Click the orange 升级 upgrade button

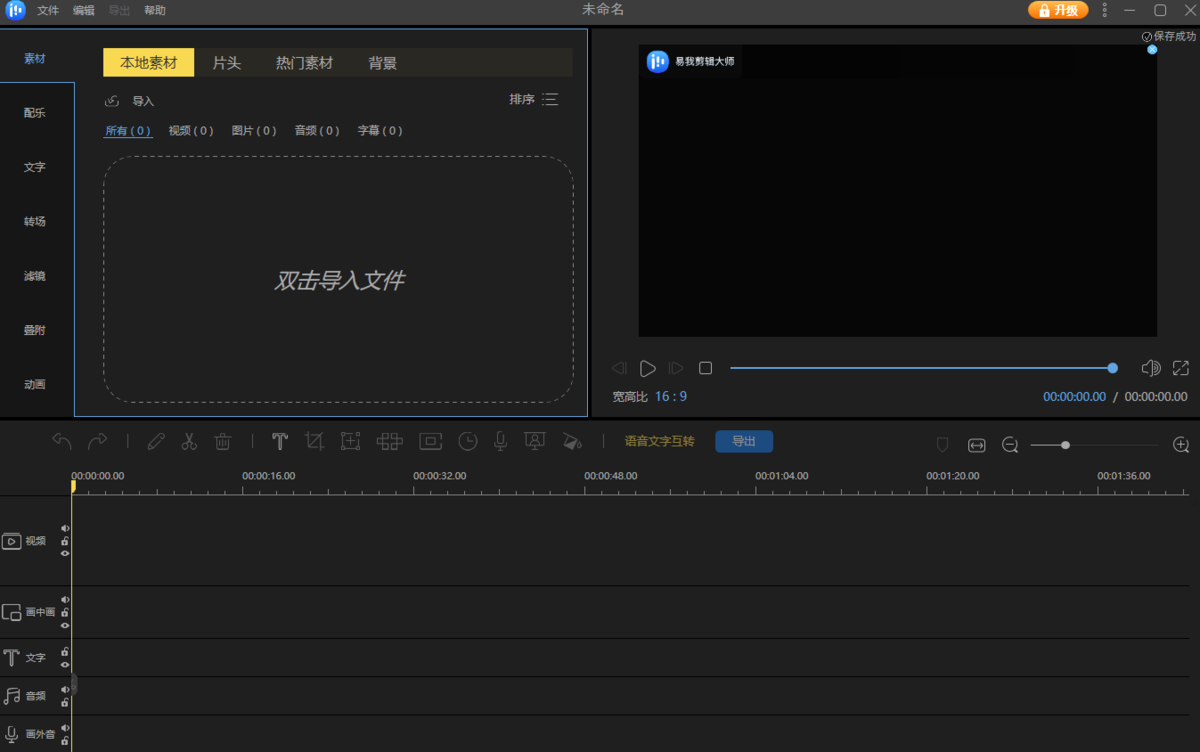coord(1058,10)
